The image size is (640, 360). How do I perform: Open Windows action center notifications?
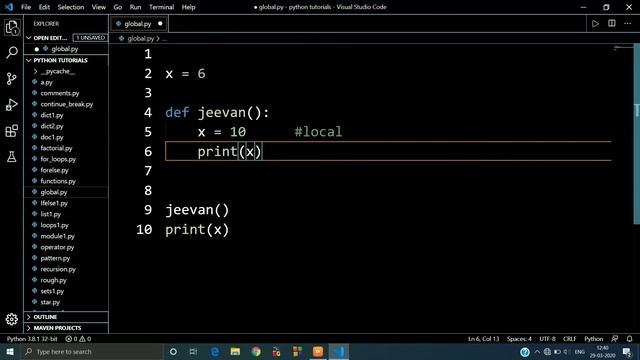pos(627,351)
